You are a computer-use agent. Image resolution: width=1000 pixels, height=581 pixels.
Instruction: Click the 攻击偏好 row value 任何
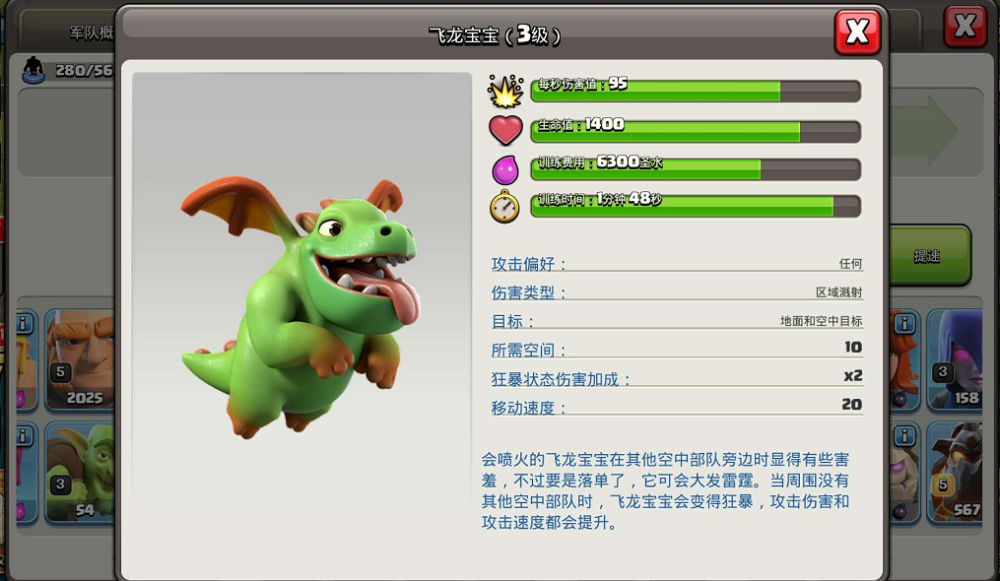(851, 263)
